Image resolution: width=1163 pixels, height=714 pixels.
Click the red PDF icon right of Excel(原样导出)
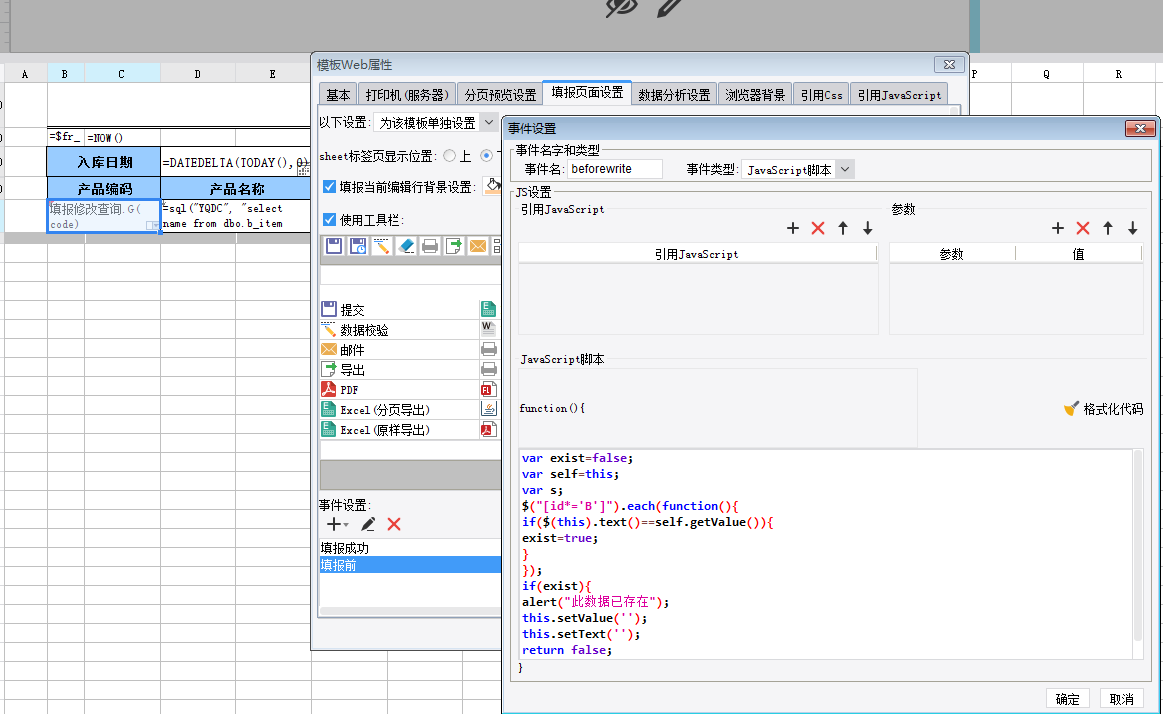click(x=488, y=429)
